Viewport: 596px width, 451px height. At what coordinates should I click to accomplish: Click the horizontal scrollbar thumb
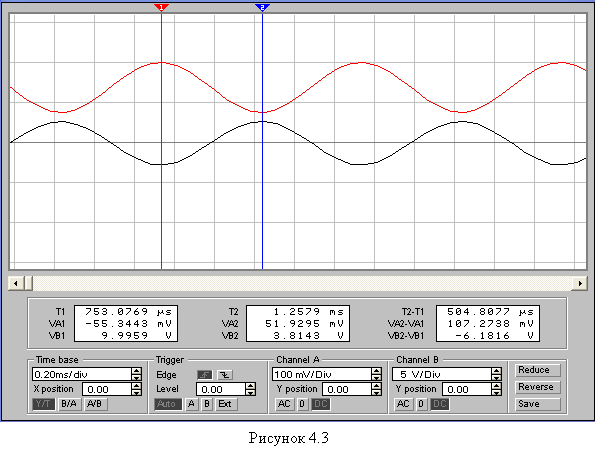point(29,283)
